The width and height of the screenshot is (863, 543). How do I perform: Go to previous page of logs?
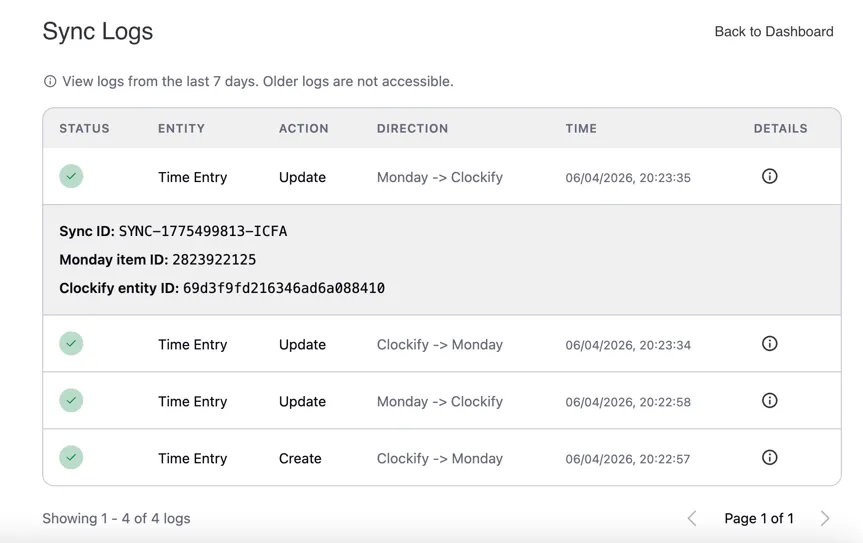click(x=692, y=518)
